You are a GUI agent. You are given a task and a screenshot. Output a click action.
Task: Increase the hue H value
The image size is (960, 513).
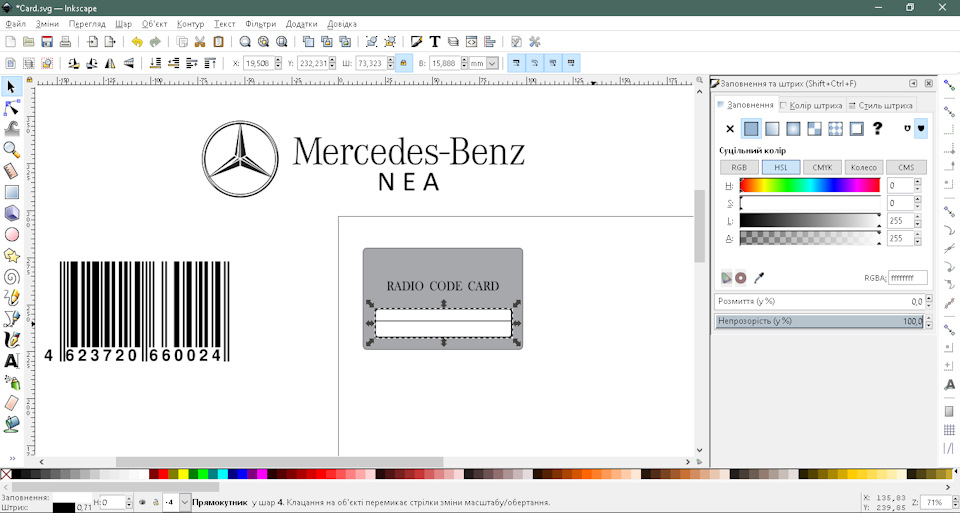(917, 182)
